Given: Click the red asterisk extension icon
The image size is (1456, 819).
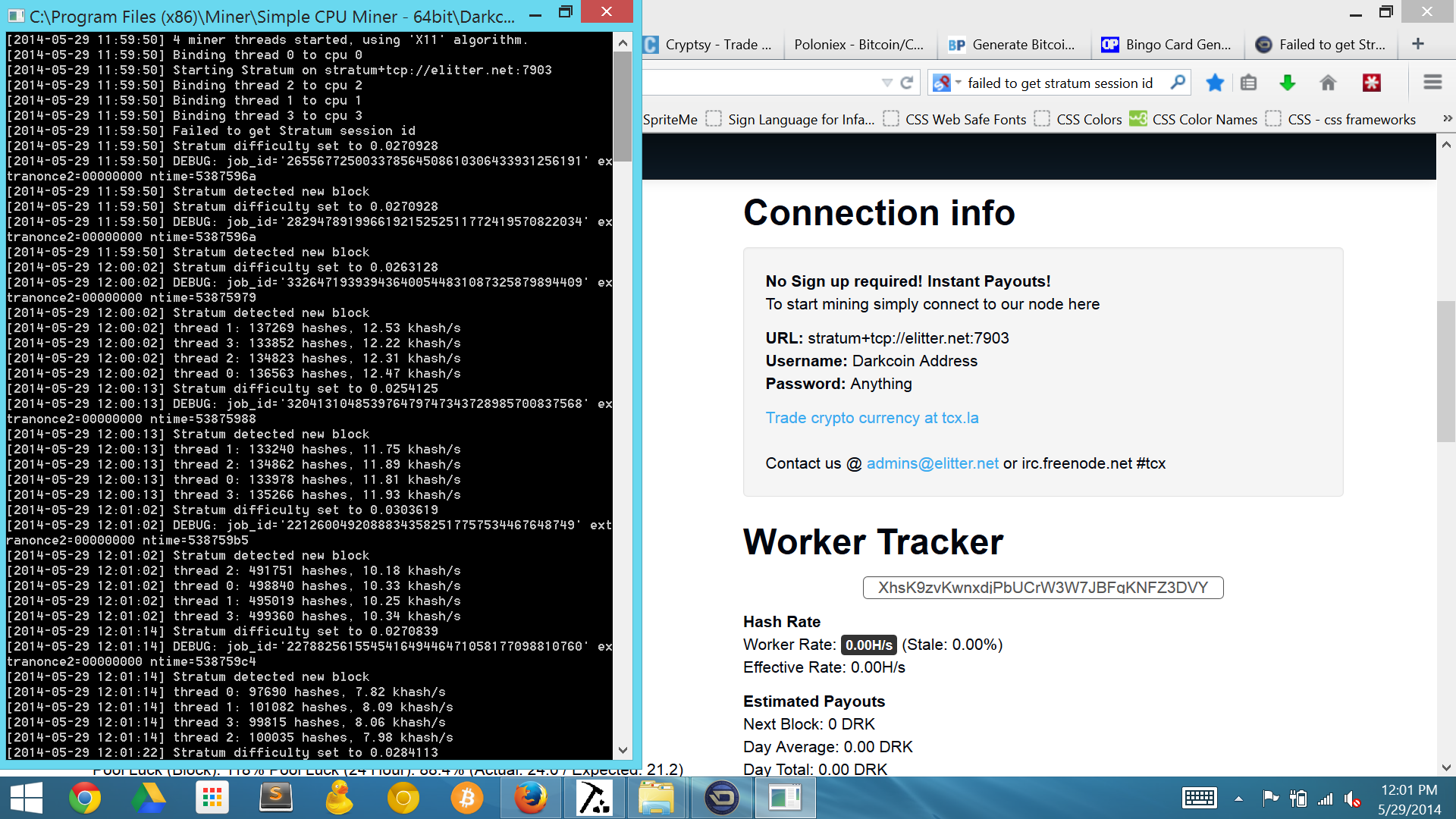Looking at the screenshot, I should [x=1372, y=83].
